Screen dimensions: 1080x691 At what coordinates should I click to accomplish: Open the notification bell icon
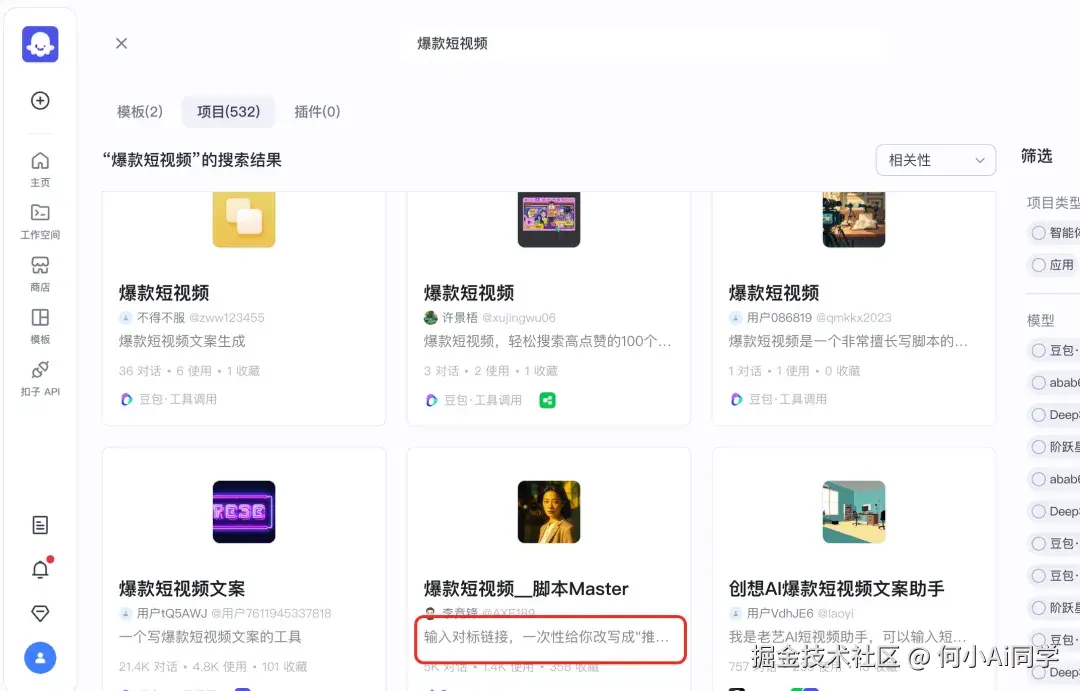coord(40,568)
